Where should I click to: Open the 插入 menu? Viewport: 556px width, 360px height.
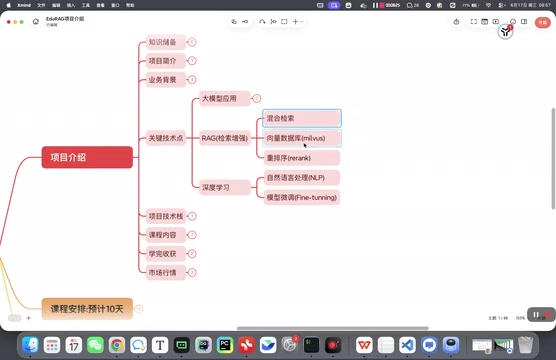click(x=71, y=5)
